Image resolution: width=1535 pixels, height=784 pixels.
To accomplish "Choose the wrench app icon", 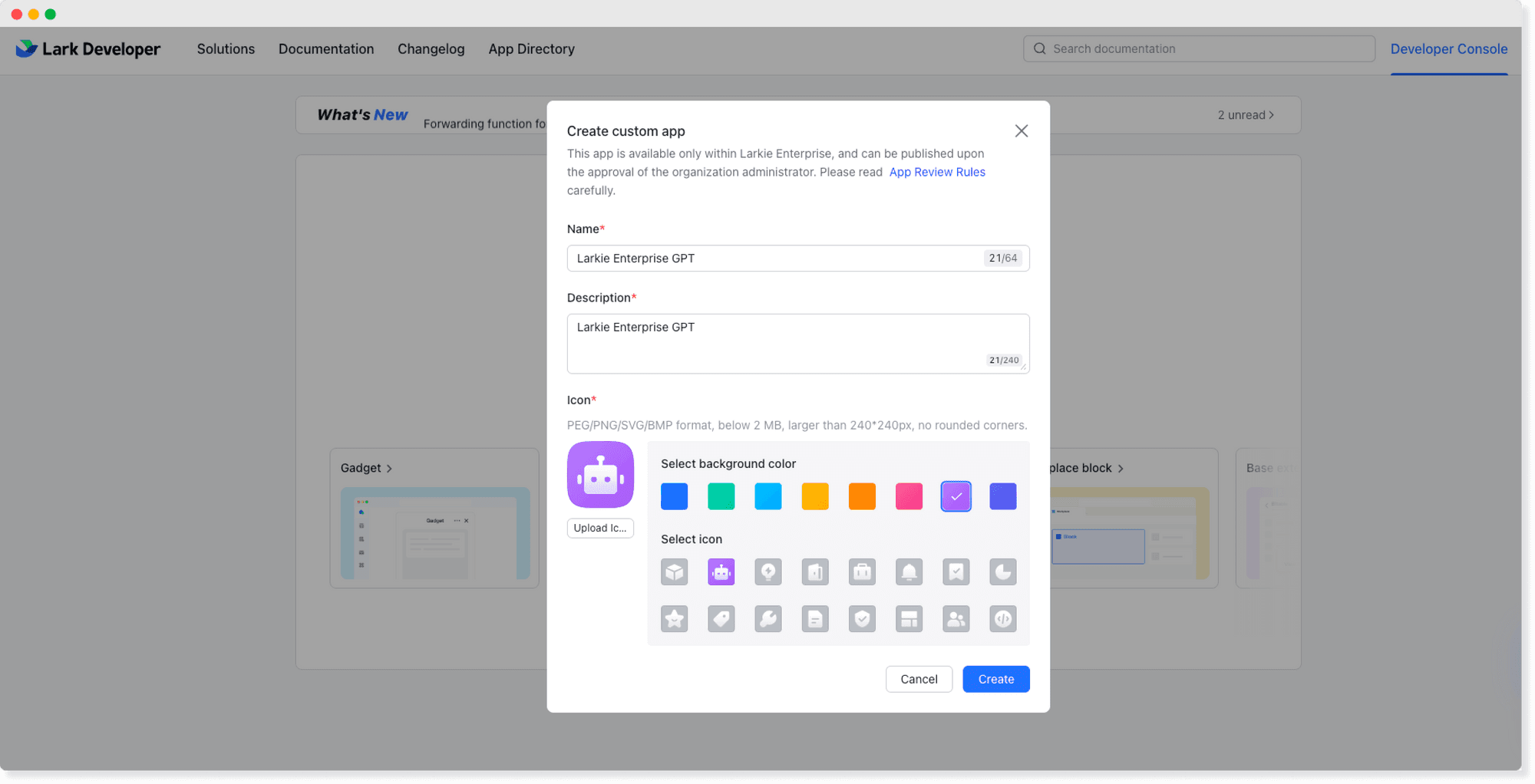I will (x=767, y=619).
